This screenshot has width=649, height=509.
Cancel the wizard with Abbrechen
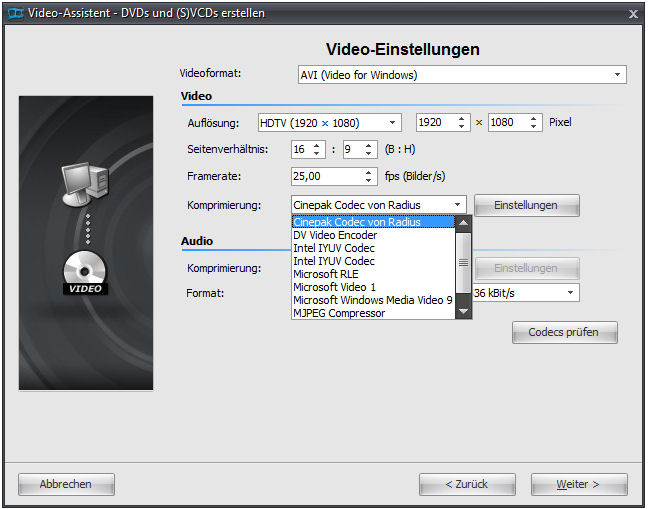click(66, 484)
